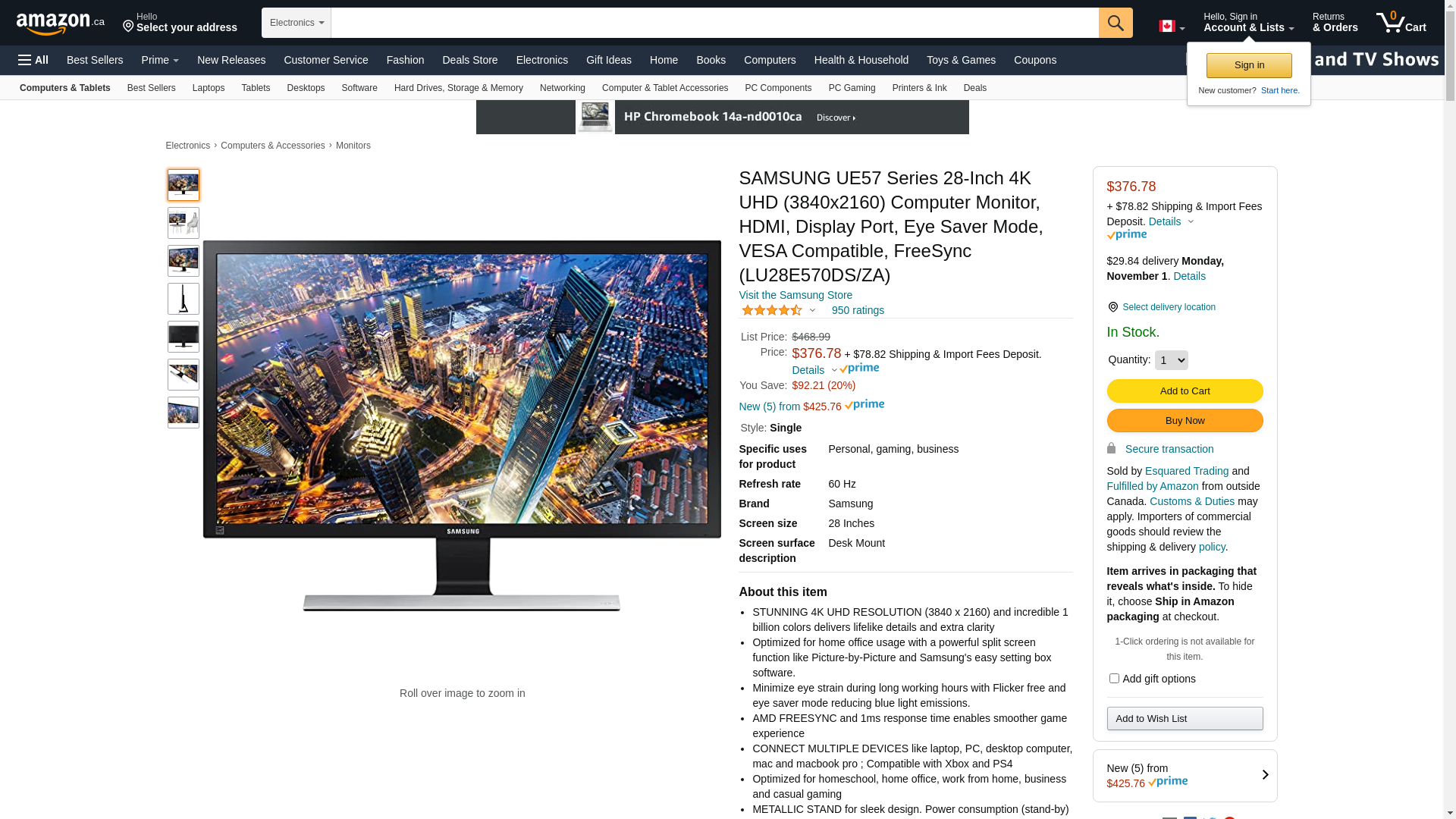The height and width of the screenshot is (819, 1456).
Task: Select the Laptops subcategory tab
Action: pyautogui.click(x=208, y=88)
